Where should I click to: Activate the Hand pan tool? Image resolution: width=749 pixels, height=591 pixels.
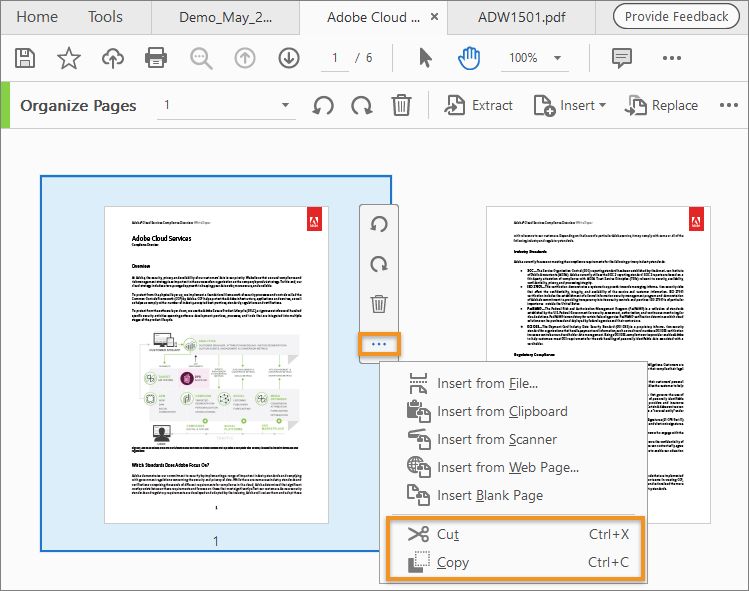tap(469, 58)
